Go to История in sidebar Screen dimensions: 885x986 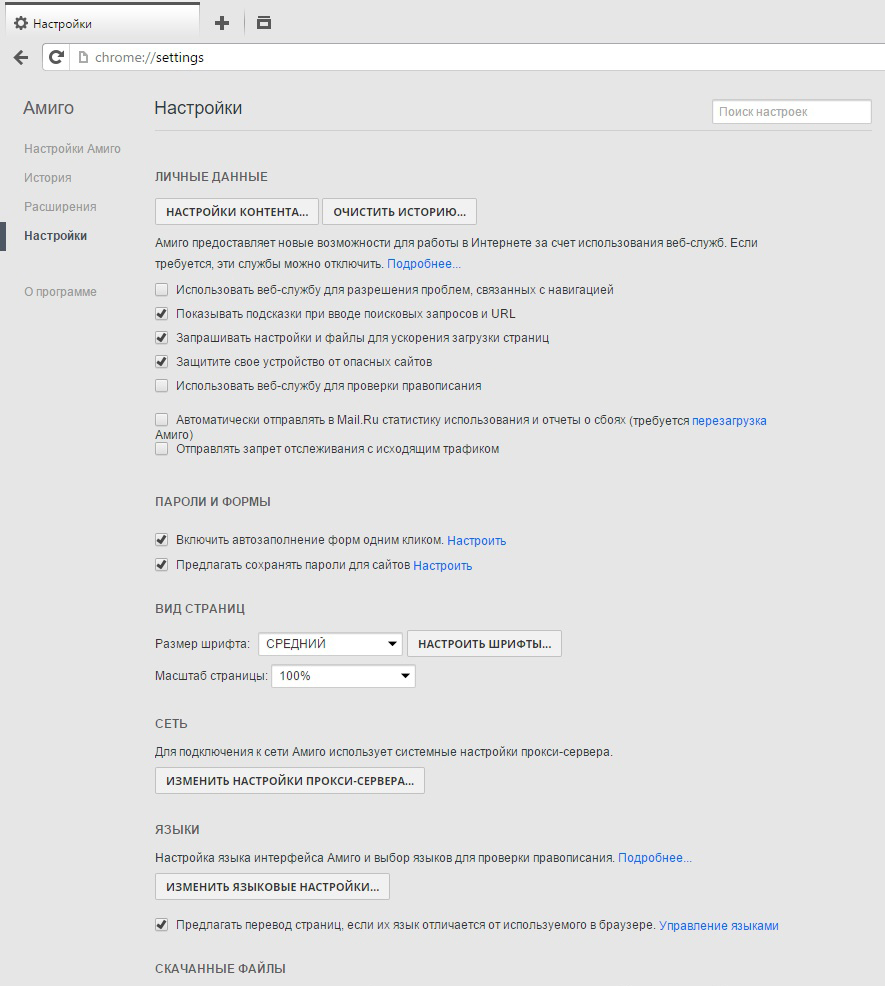pyautogui.click(x=48, y=178)
